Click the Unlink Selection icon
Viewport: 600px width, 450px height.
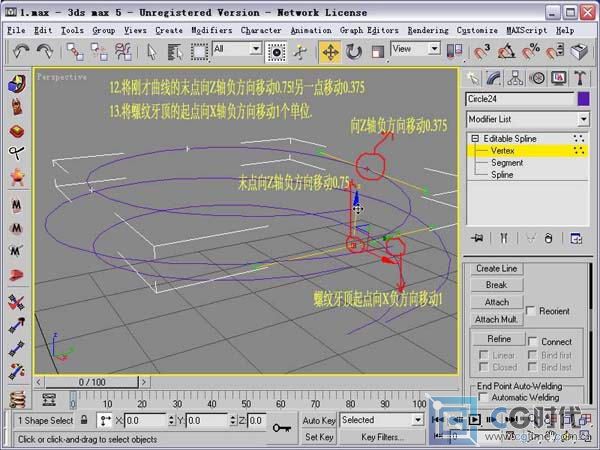(99, 52)
